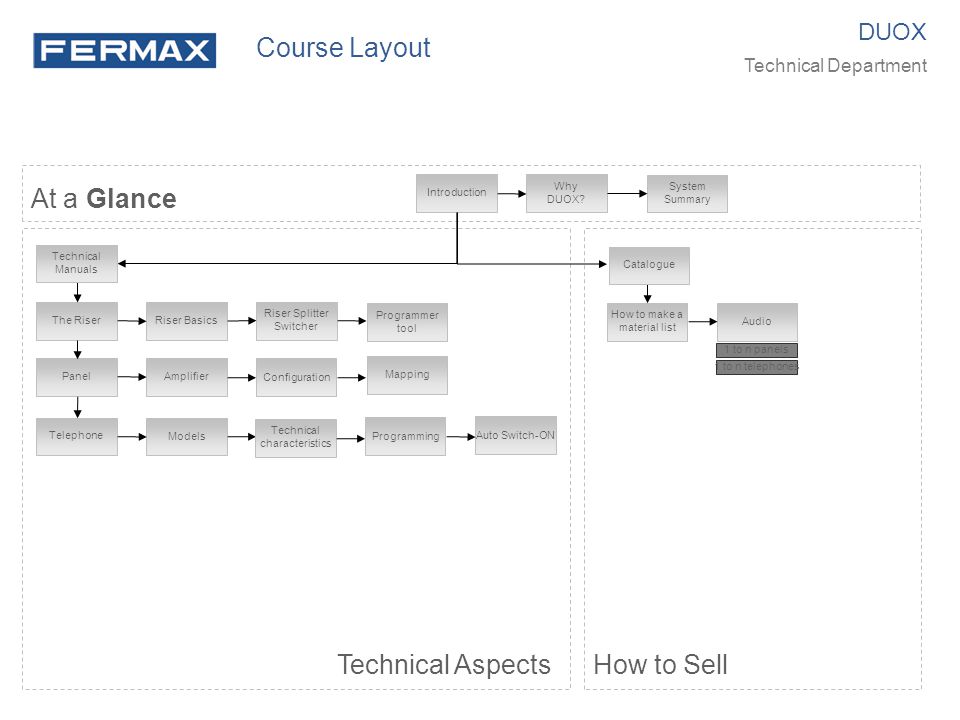Select the Technical characteristics box
Screen dimensions: 960x720
296,438
